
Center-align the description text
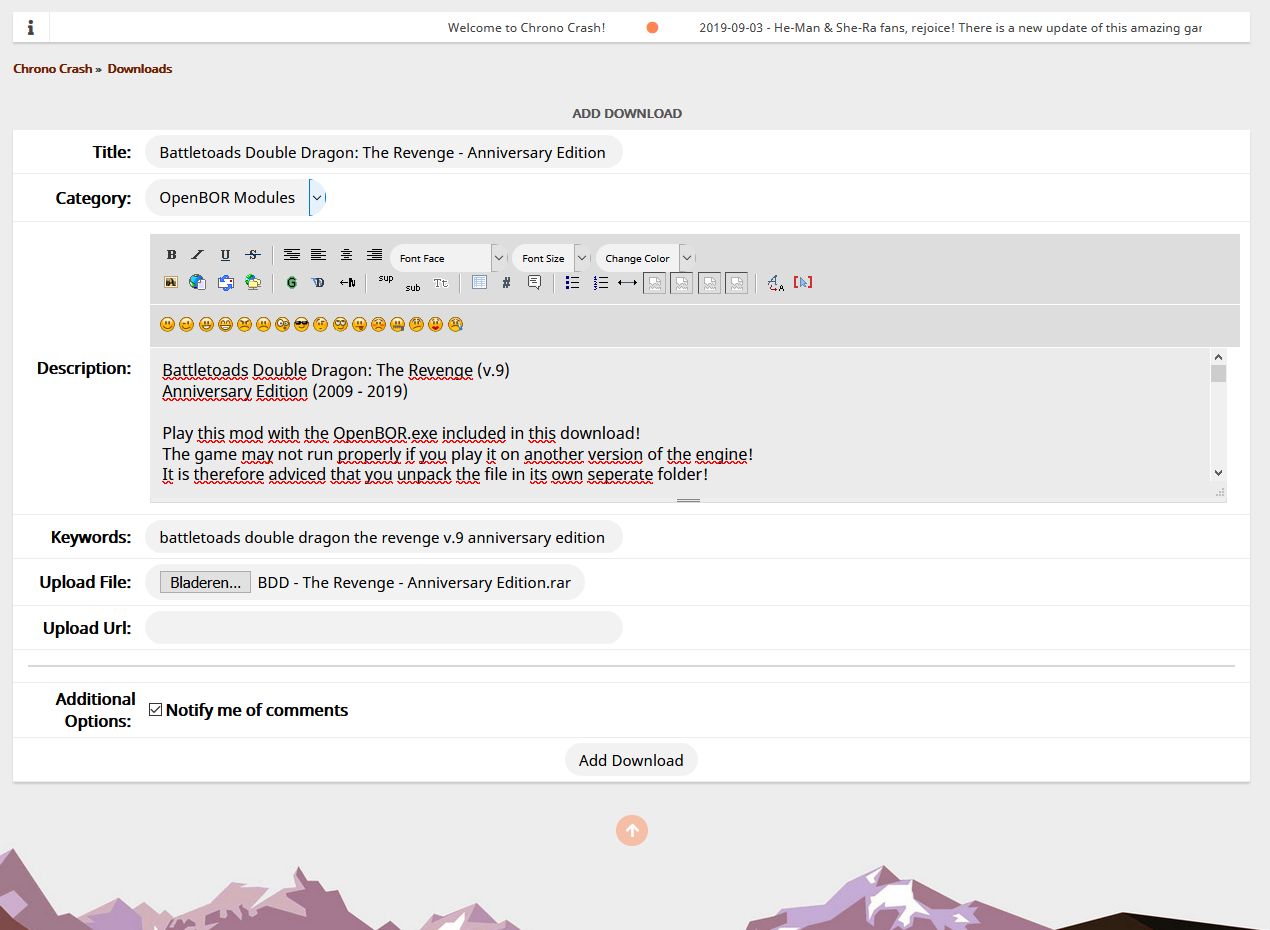click(x=346, y=255)
